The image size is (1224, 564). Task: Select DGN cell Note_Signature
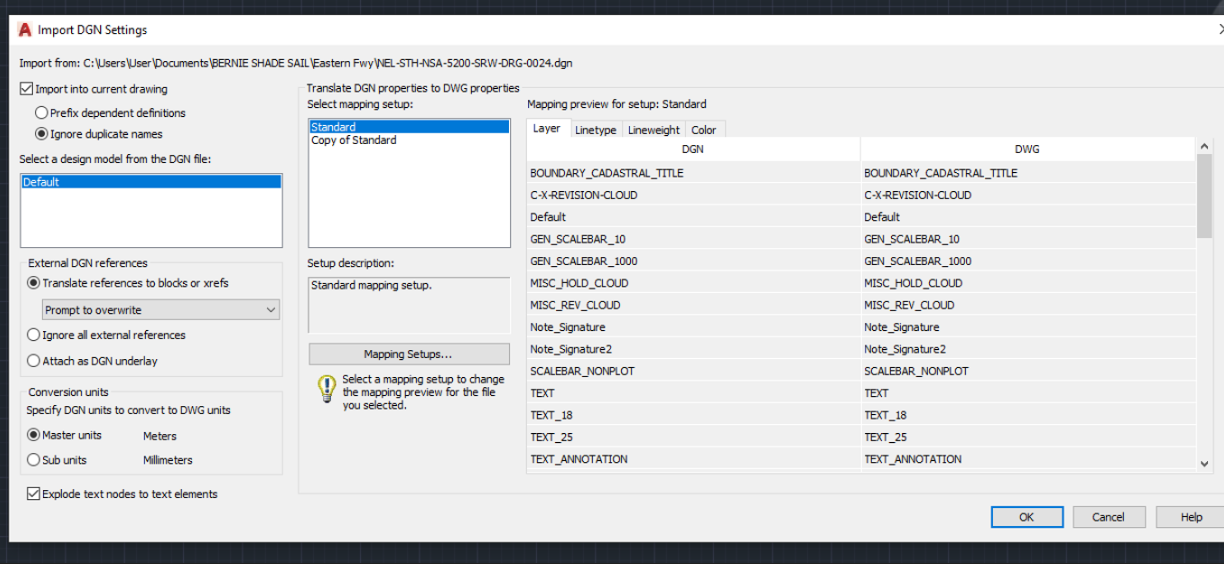coord(693,327)
